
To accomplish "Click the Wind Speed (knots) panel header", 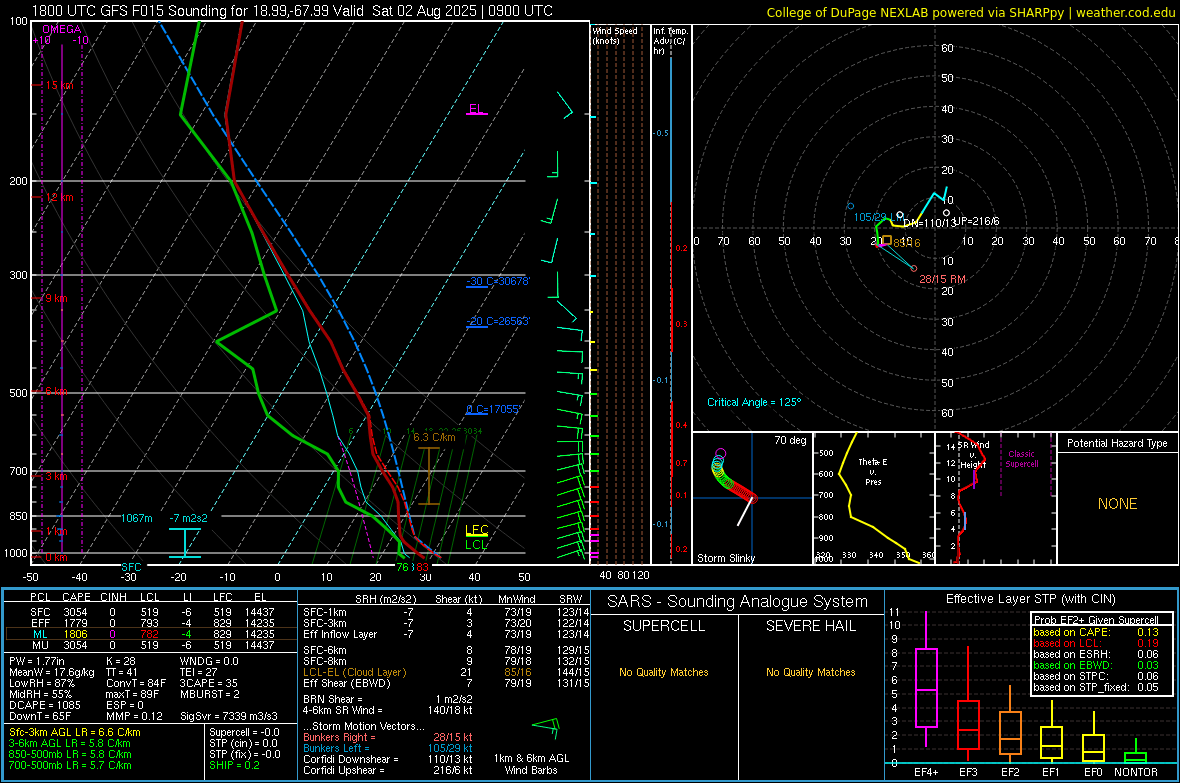I will tap(615, 35).
